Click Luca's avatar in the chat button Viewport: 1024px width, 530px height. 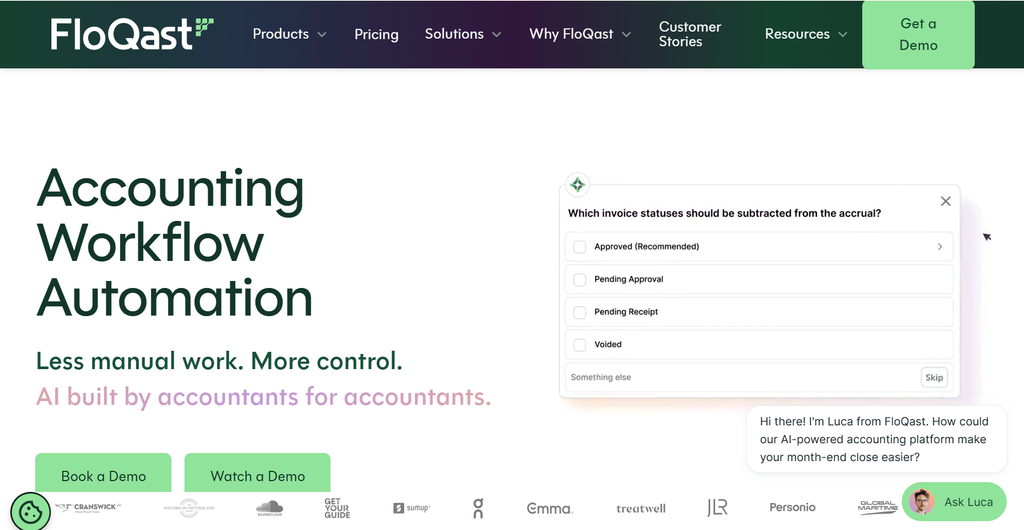point(921,502)
